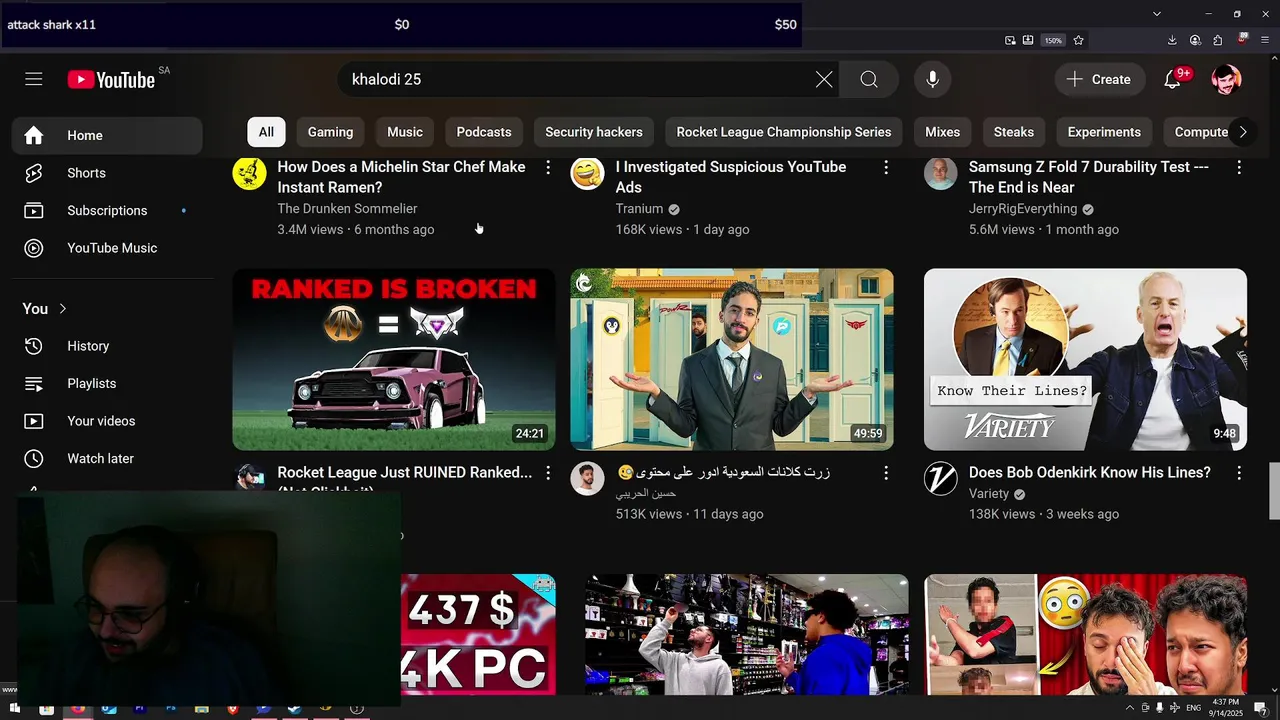The height and width of the screenshot is (720, 1280).
Task: Expand the You section chevron
Action: (x=62, y=309)
